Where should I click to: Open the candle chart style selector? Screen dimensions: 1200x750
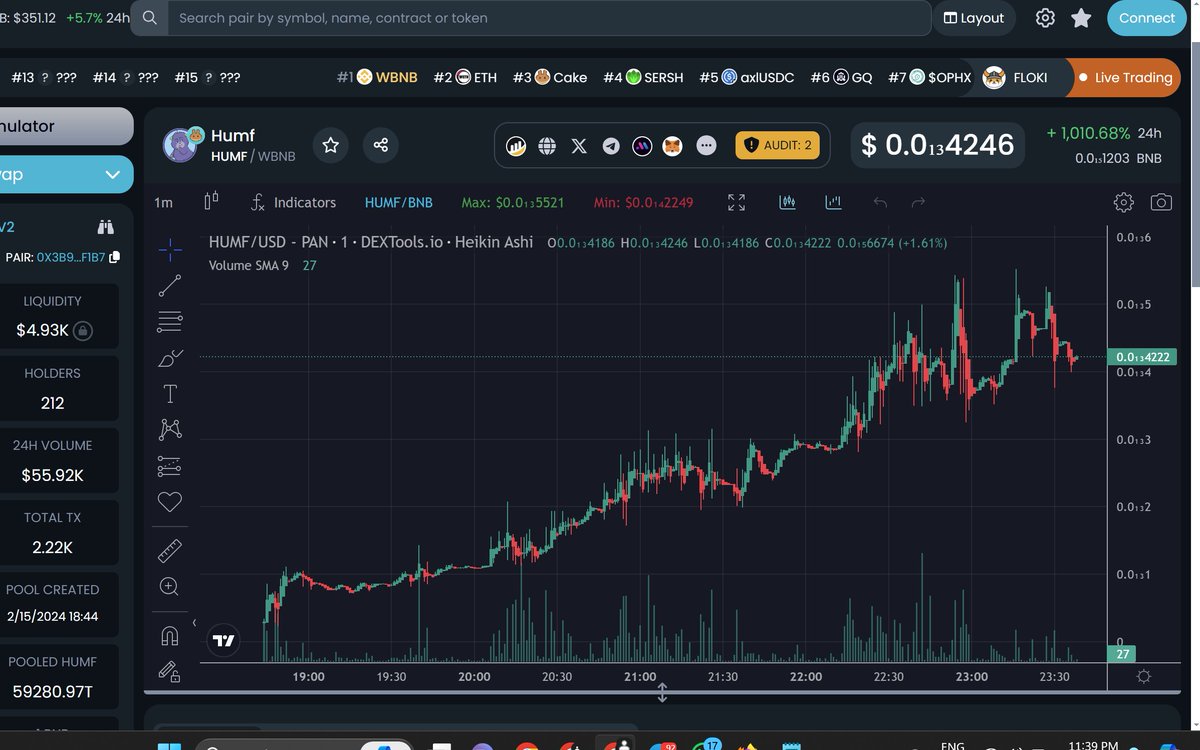click(x=211, y=202)
